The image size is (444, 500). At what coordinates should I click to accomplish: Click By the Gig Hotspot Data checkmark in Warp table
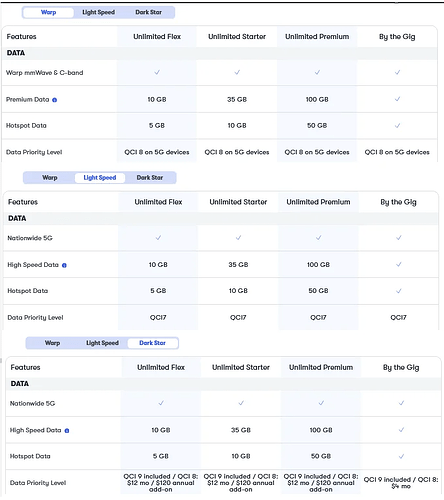click(x=397, y=126)
